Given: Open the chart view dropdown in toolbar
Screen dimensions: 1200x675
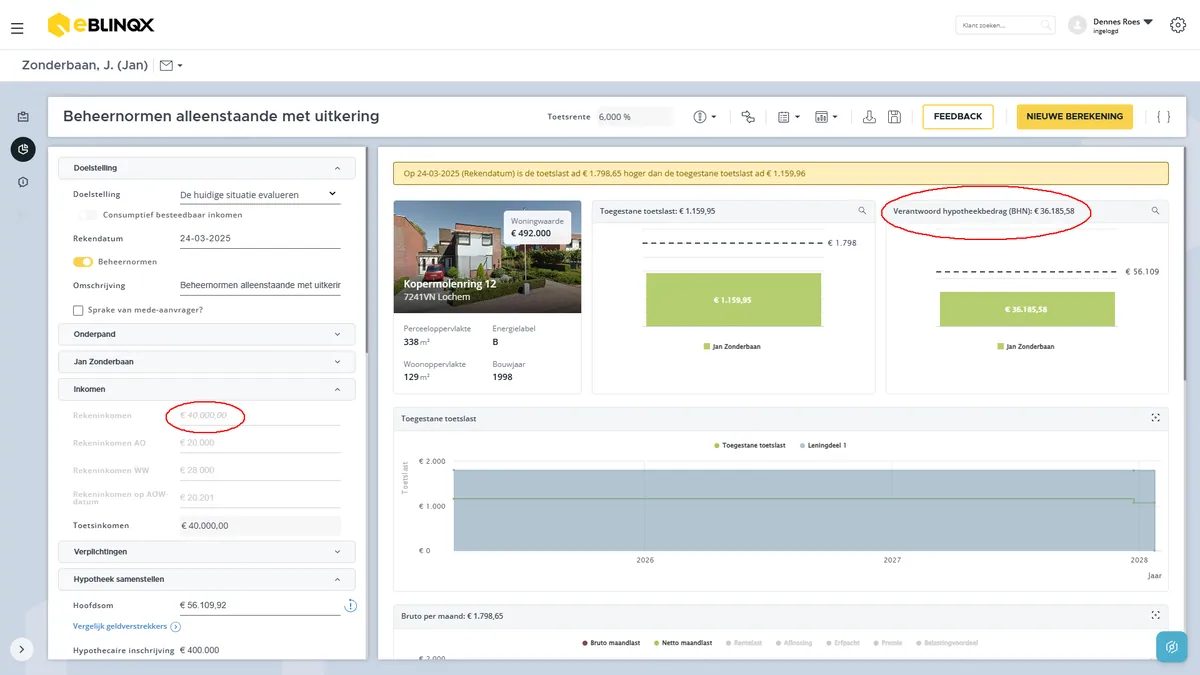Looking at the screenshot, I should 826,117.
